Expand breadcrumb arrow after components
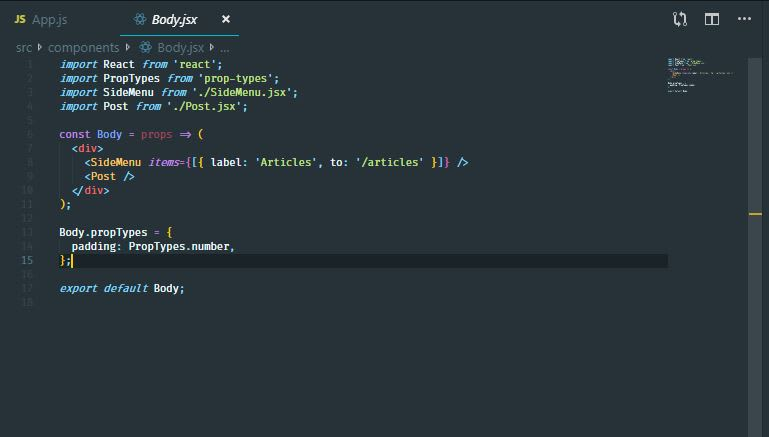The height and width of the screenshot is (437, 769). click(128, 47)
